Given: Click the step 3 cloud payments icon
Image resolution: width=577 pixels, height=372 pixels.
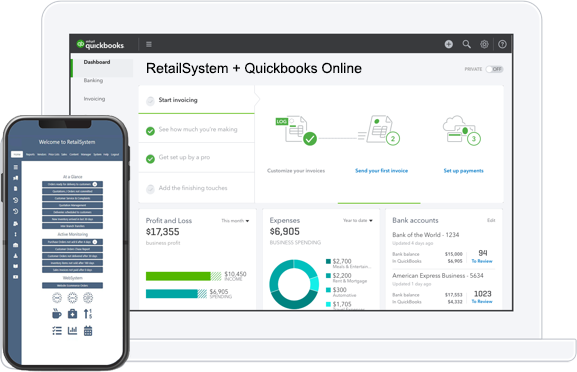Looking at the screenshot, I should tap(462, 130).
